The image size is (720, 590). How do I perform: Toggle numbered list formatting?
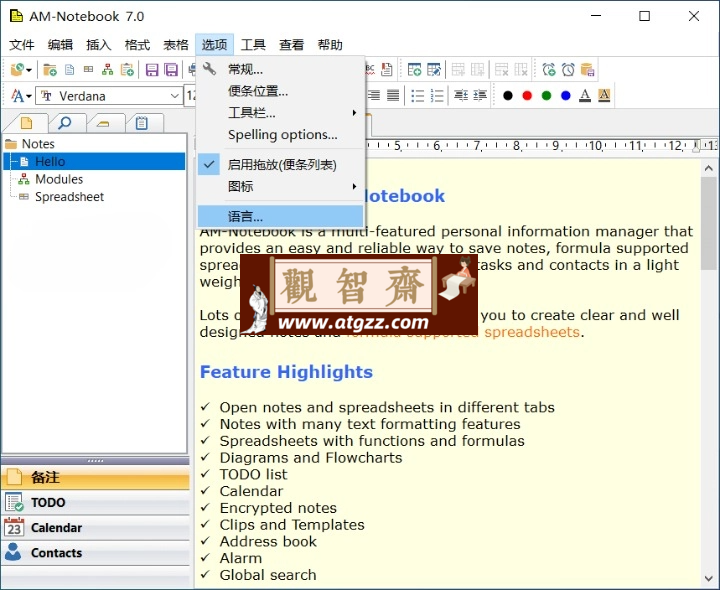437,96
